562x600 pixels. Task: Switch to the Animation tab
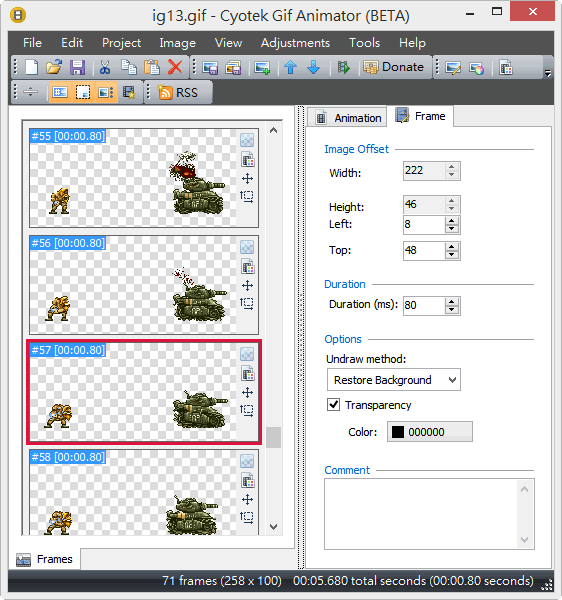click(x=348, y=117)
